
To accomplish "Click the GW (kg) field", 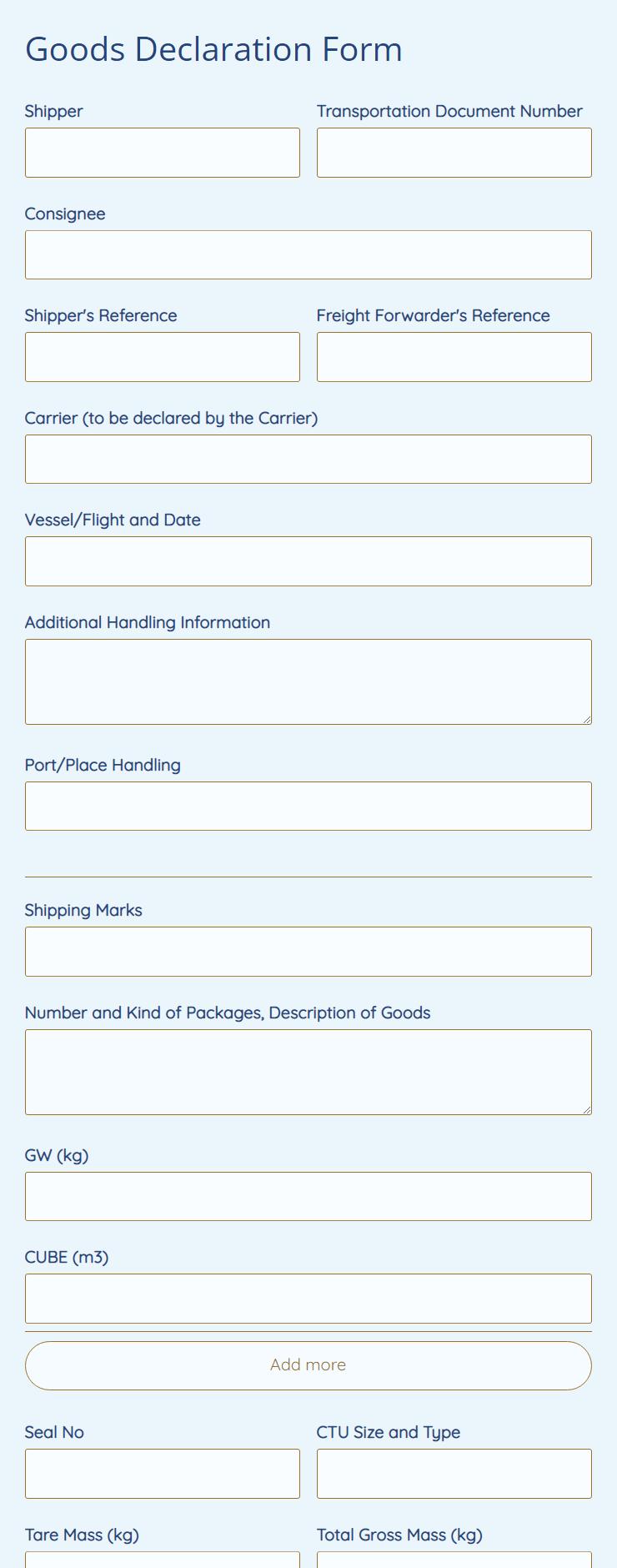I will (308, 1196).
